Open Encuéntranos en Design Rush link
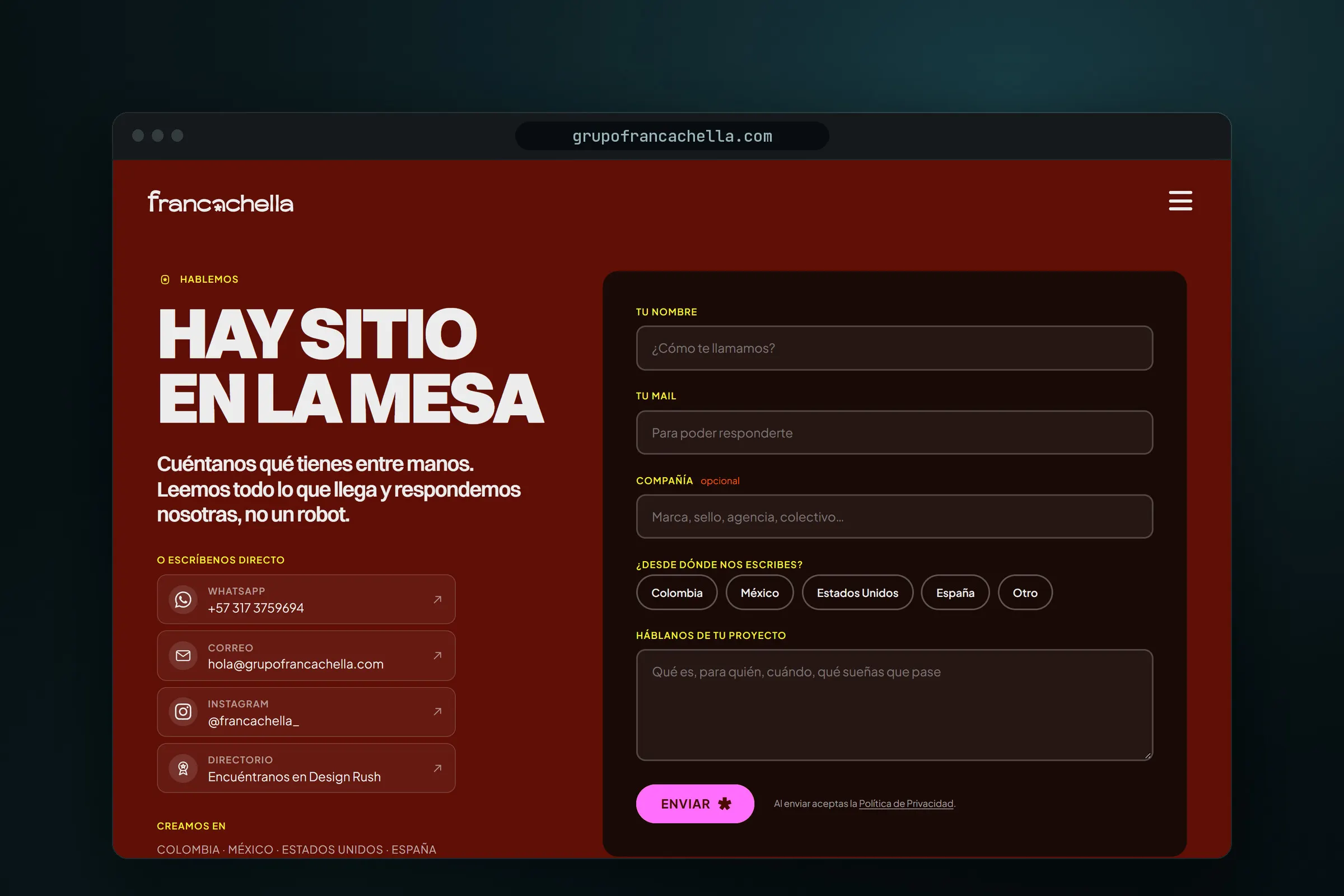The height and width of the screenshot is (896, 1344). click(x=306, y=768)
